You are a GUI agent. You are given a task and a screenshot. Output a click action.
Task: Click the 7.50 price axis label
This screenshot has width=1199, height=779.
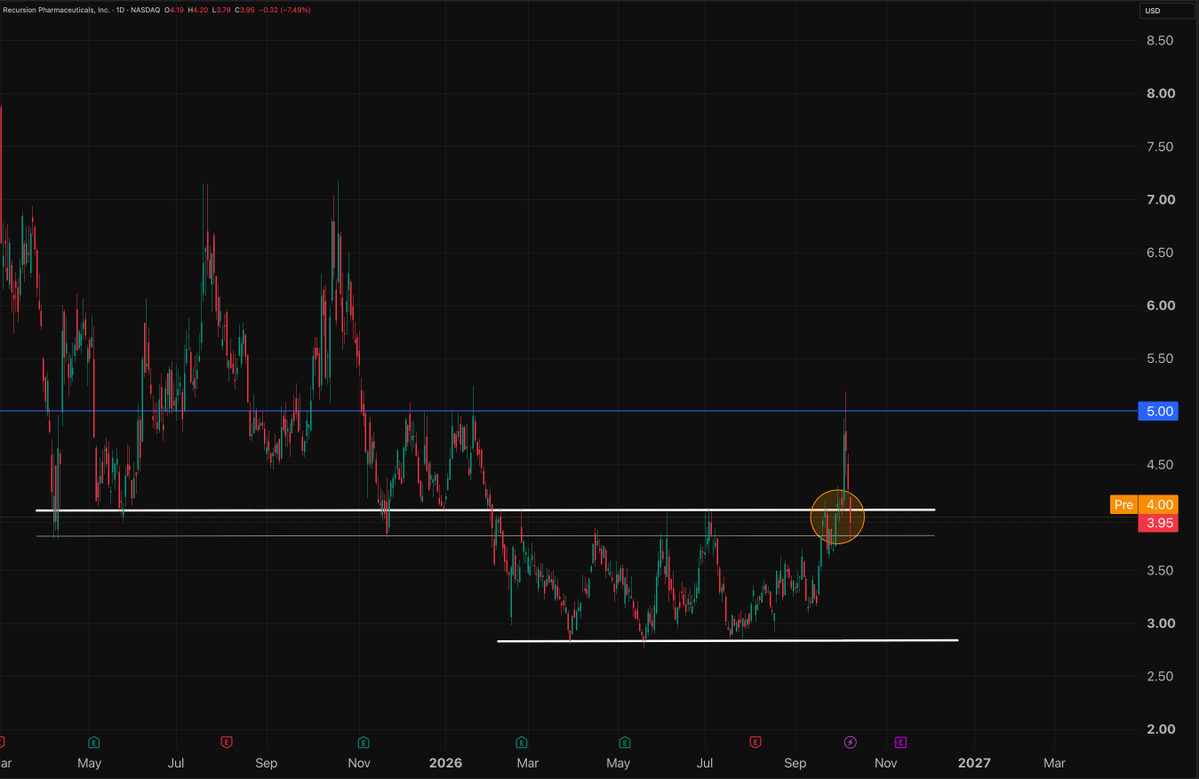click(x=1159, y=147)
